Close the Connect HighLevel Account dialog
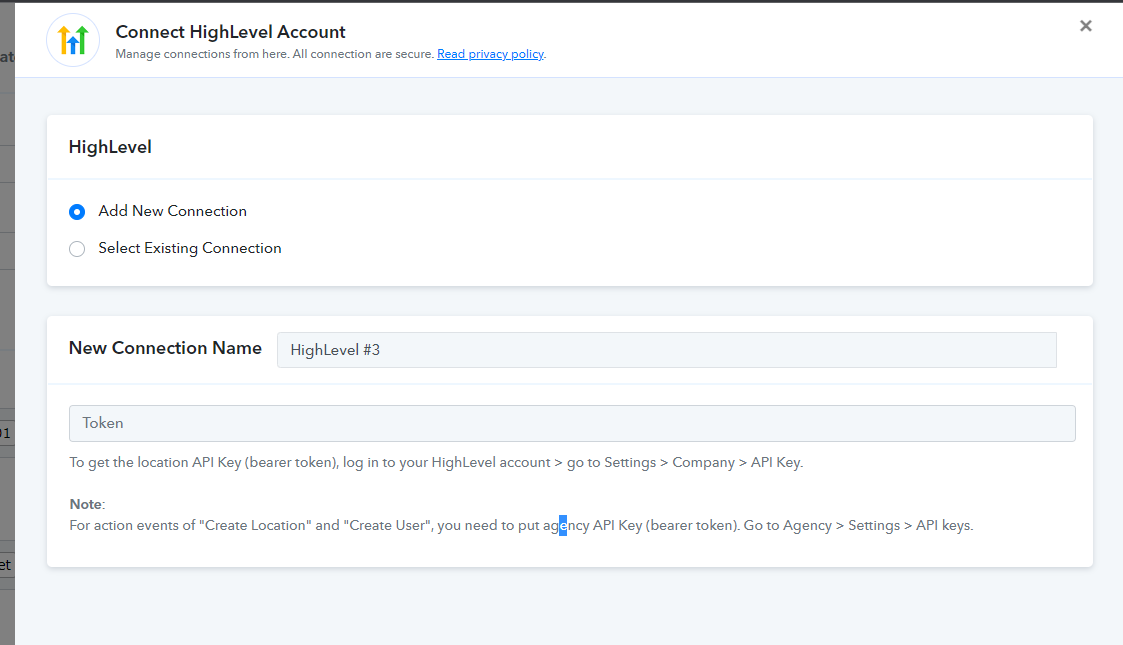Image resolution: width=1123 pixels, height=645 pixels. [1086, 26]
